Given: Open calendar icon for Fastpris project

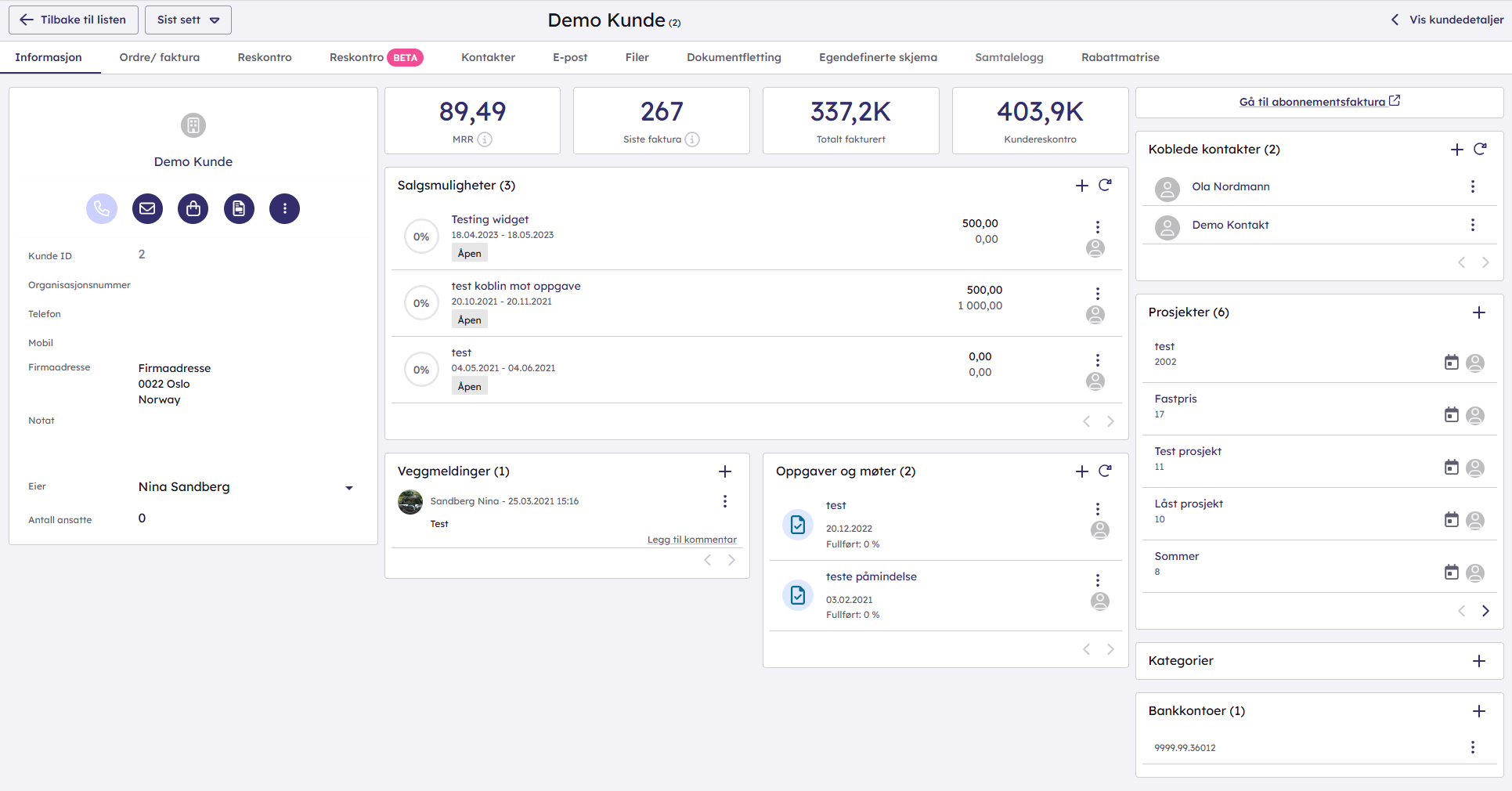Looking at the screenshot, I should coord(1451,415).
